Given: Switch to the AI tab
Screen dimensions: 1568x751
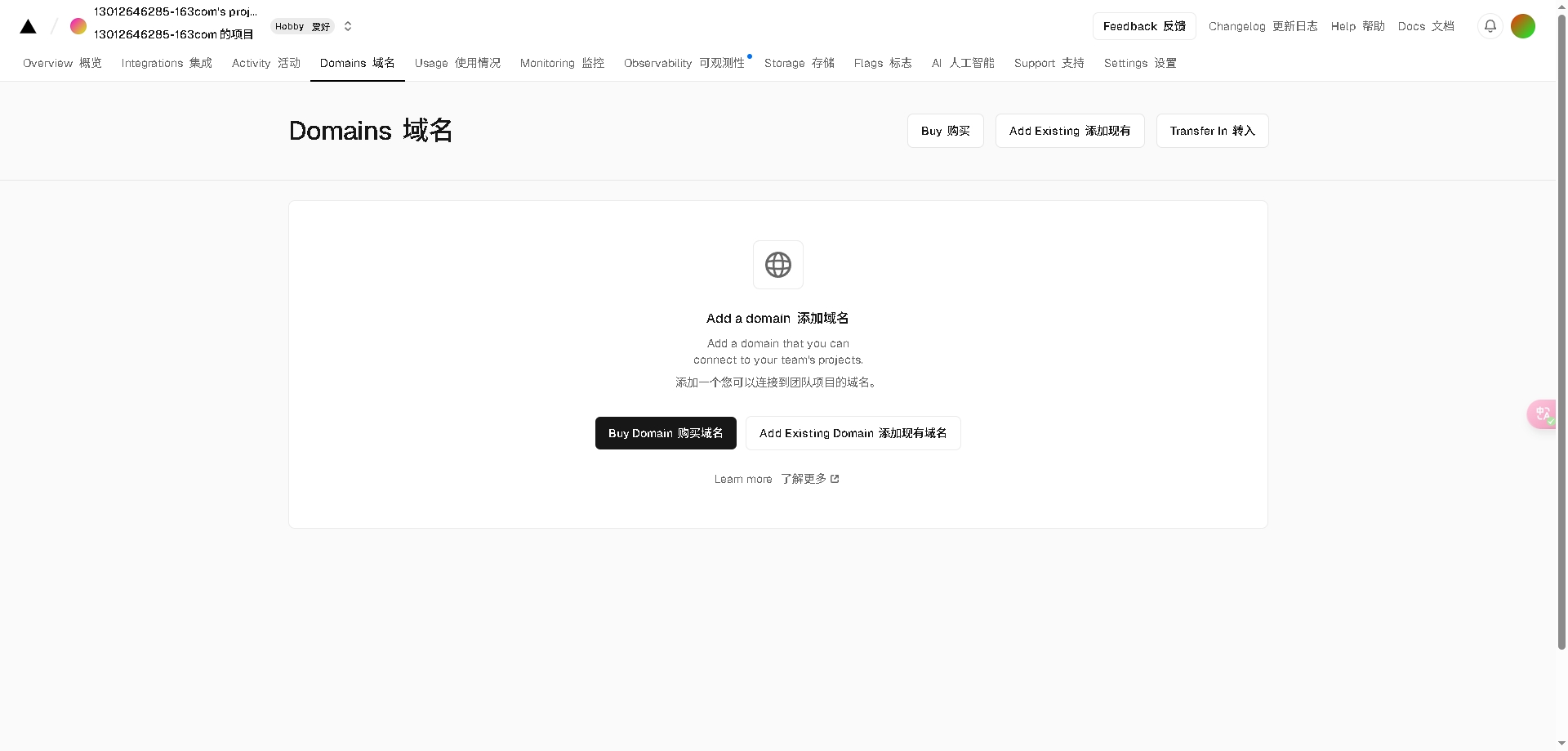Looking at the screenshot, I should (963, 63).
